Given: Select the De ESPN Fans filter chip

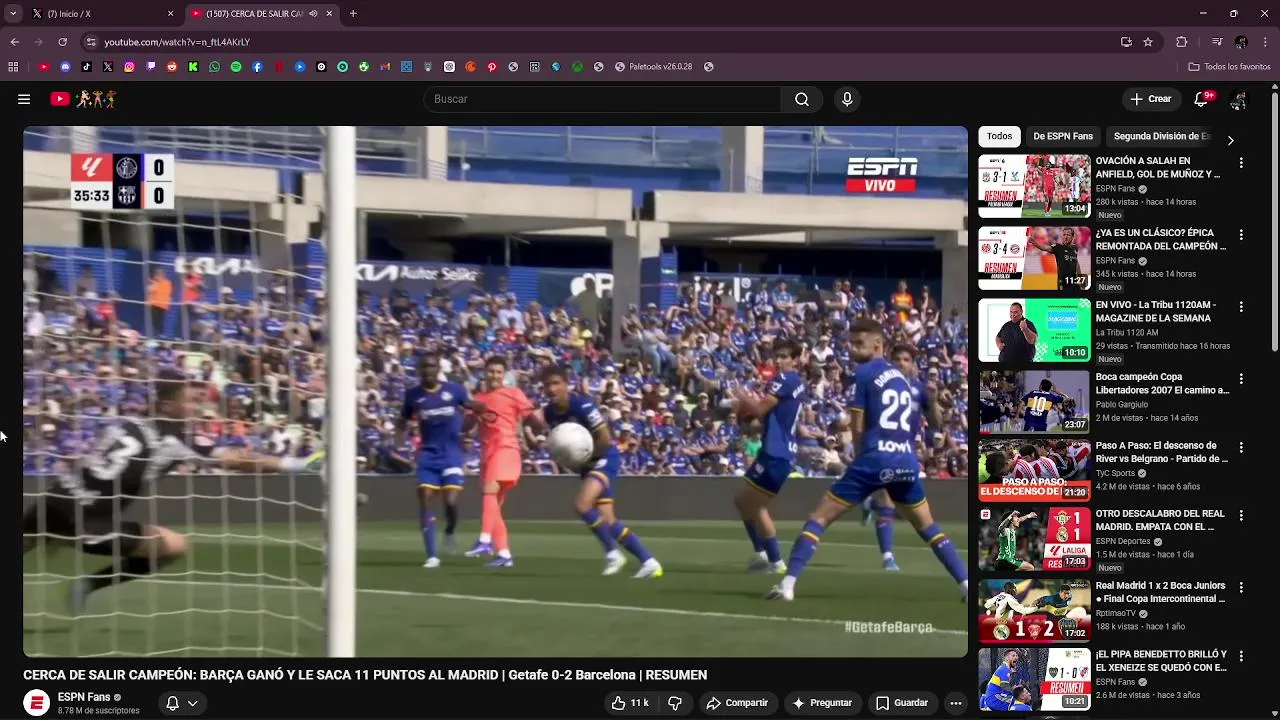Looking at the screenshot, I should (1063, 136).
